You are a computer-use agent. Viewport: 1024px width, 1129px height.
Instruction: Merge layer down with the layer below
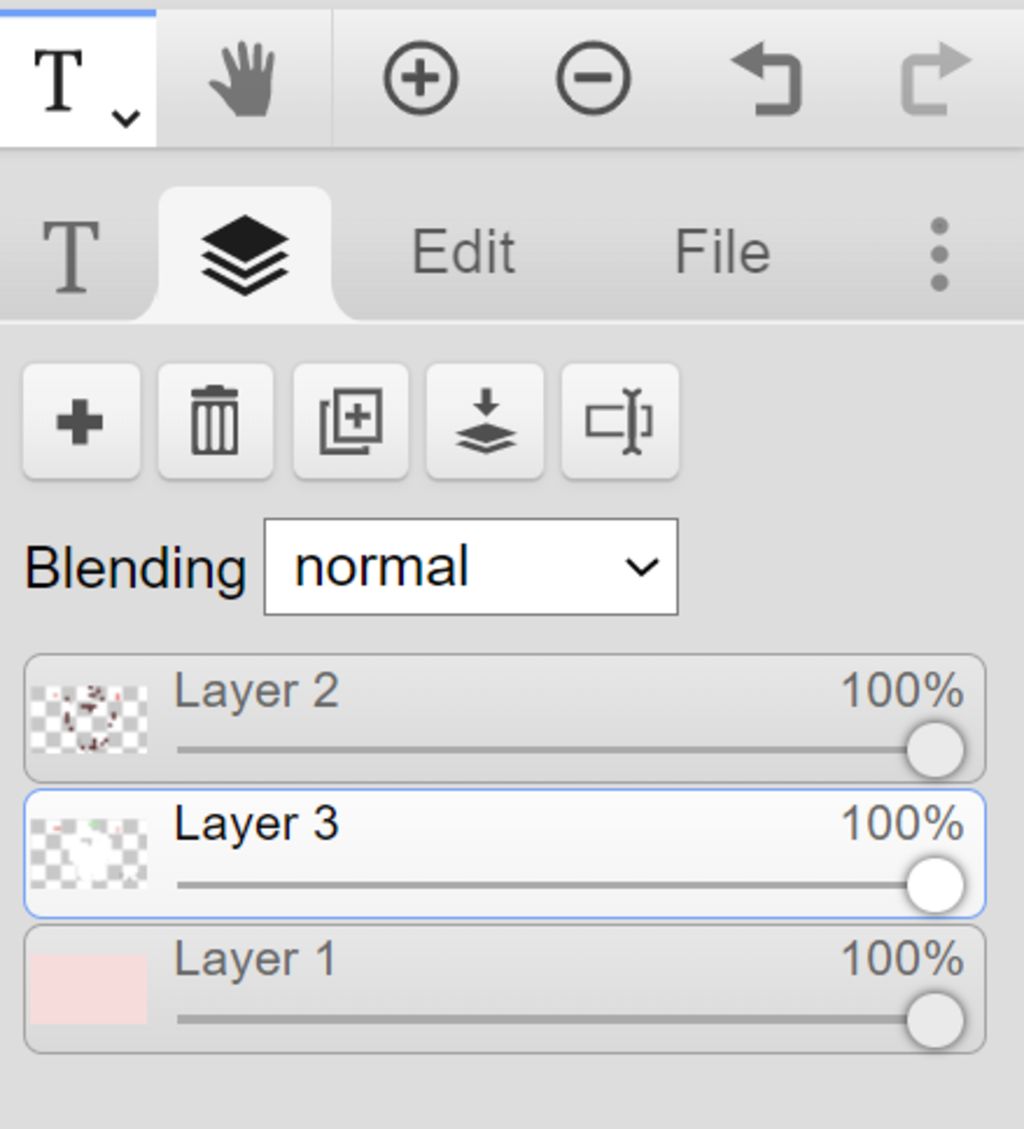pyautogui.click(x=485, y=421)
